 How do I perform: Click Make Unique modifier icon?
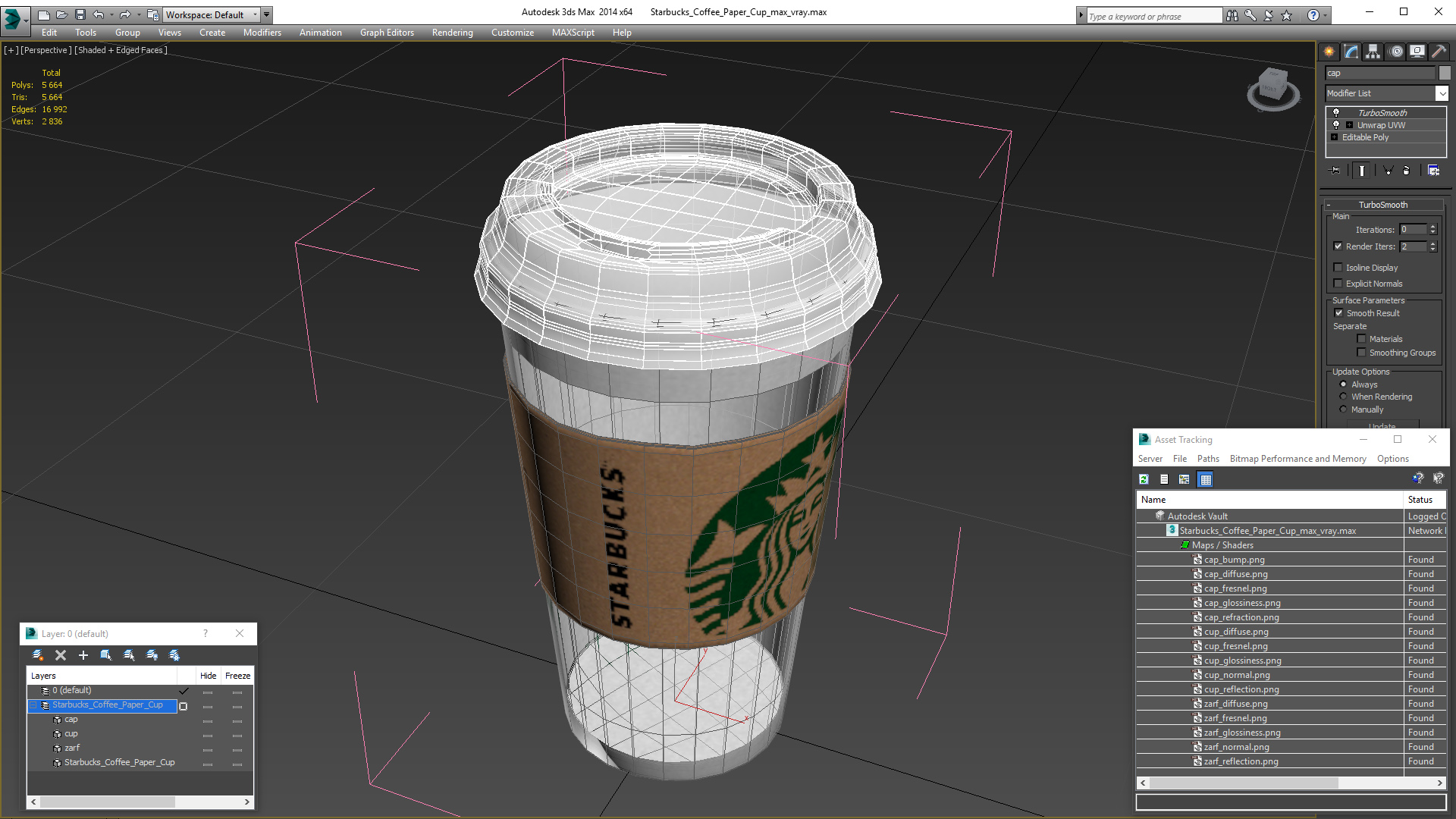[x=1388, y=171]
